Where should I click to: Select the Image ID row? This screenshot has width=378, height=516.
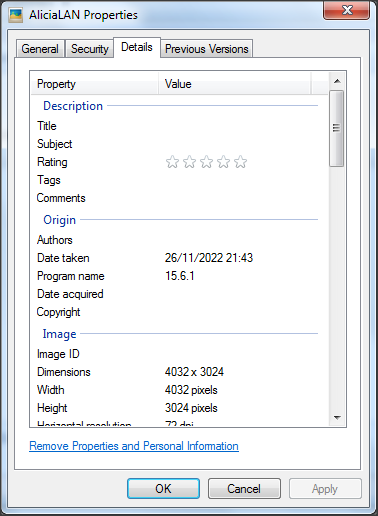tap(178, 354)
